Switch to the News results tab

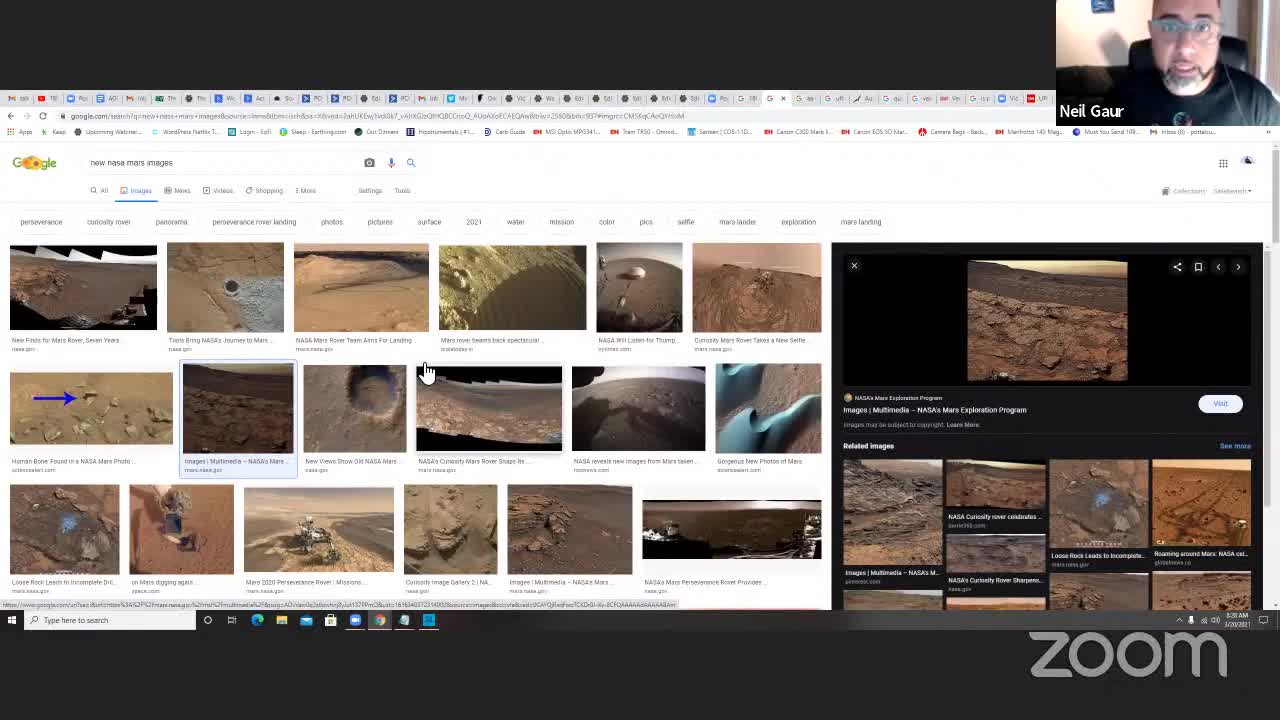click(178, 191)
